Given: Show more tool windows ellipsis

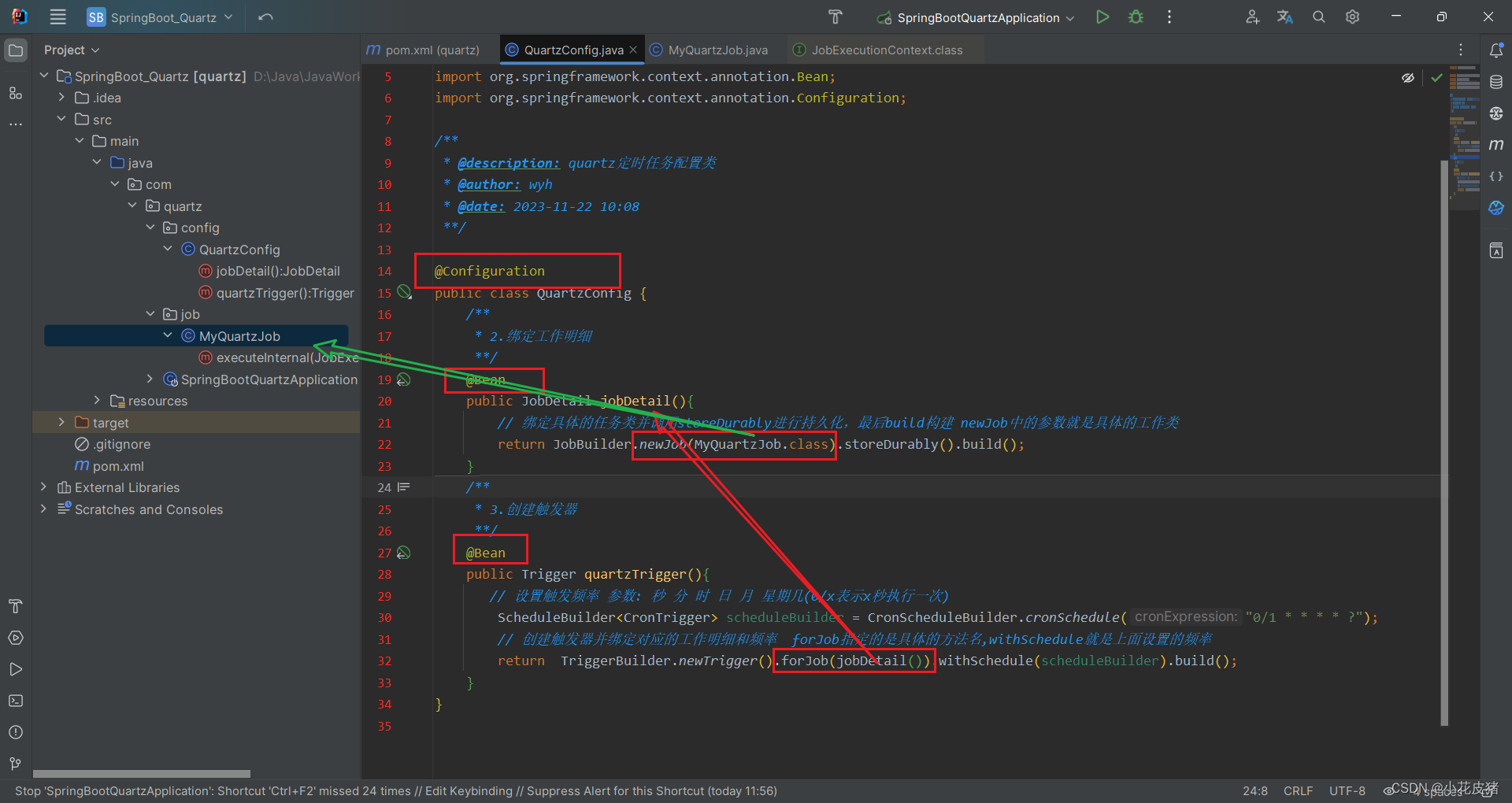Looking at the screenshot, I should (x=16, y=124).
